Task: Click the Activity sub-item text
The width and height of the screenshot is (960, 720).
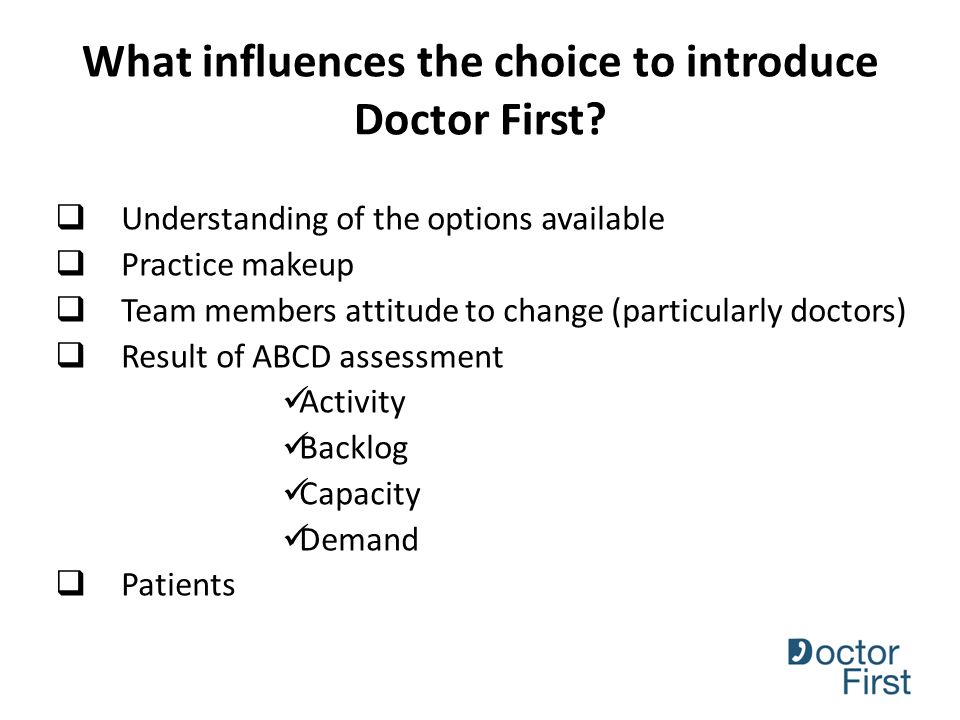Action: click(353, 403)
